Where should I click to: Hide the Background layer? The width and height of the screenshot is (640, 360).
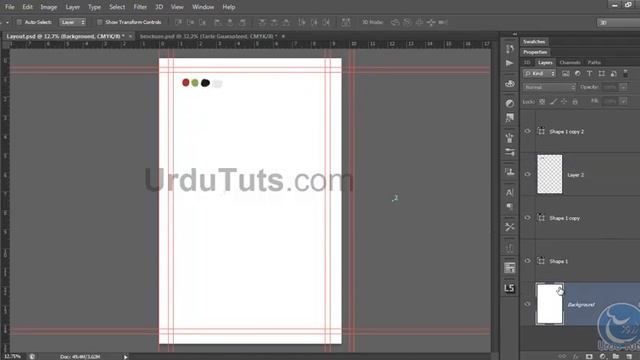click(x=527, y=304)
